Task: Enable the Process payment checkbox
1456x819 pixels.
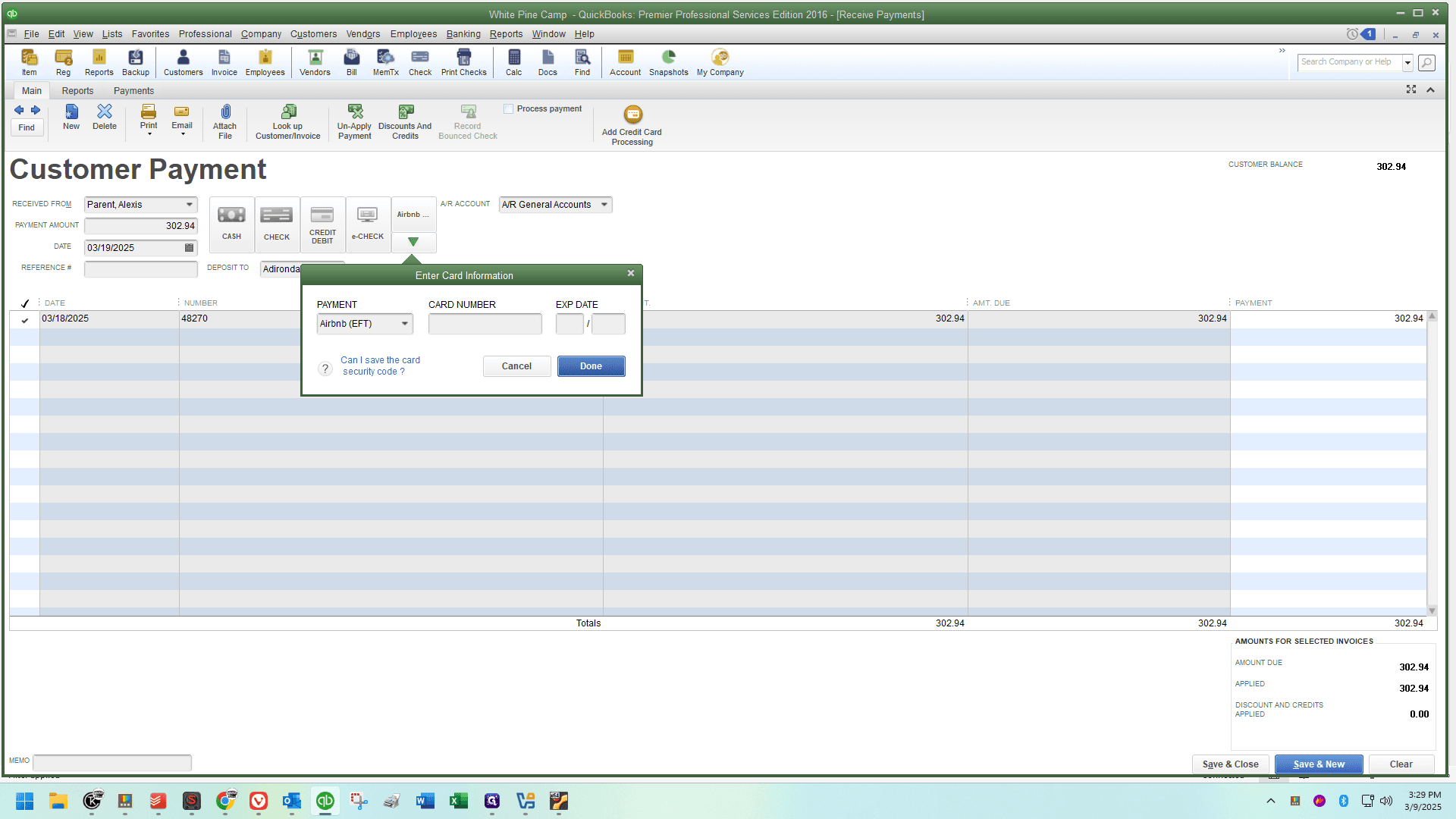Action: coord(509,109)
